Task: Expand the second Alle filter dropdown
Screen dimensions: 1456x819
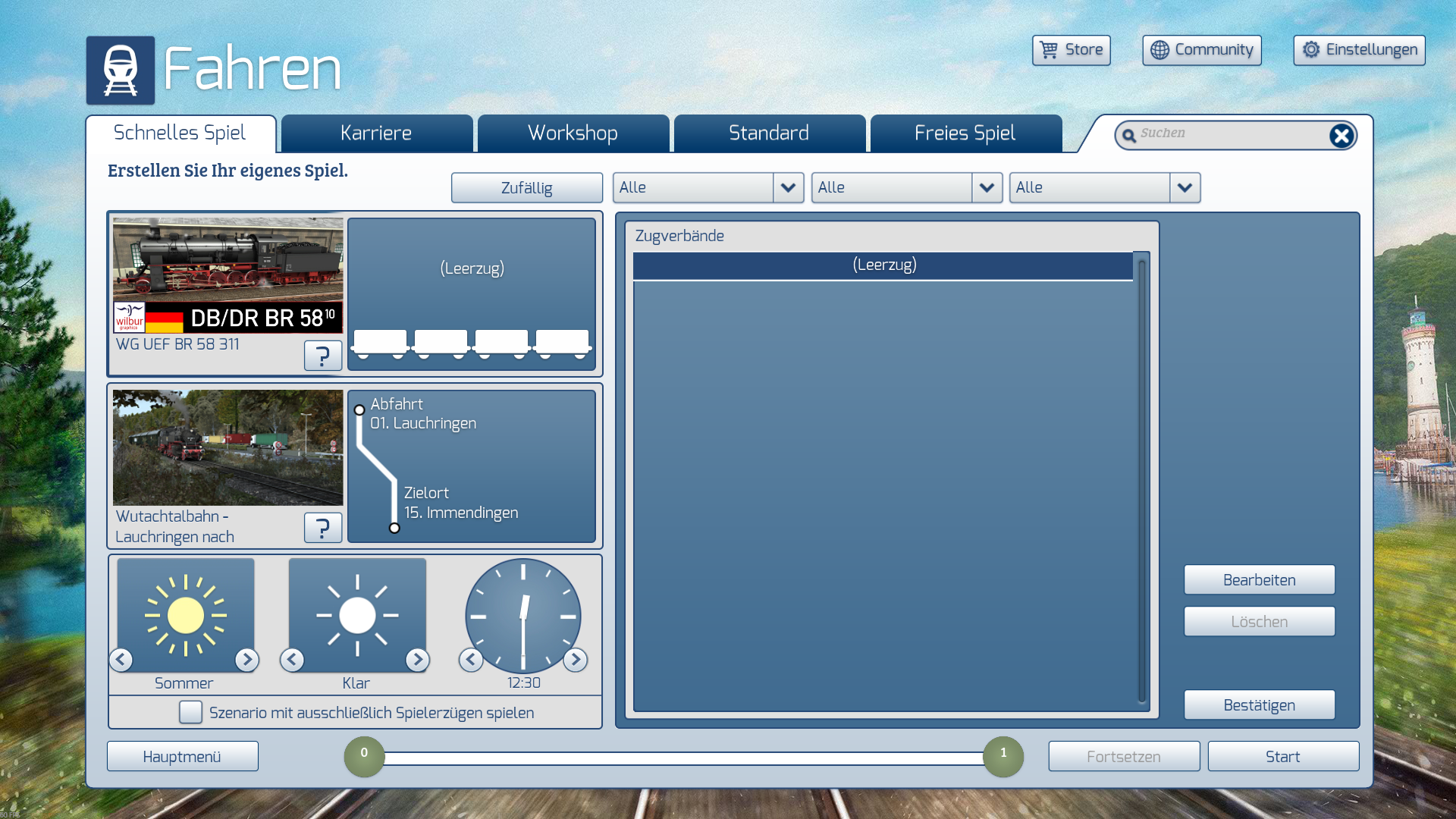Action: coord(987,187)
